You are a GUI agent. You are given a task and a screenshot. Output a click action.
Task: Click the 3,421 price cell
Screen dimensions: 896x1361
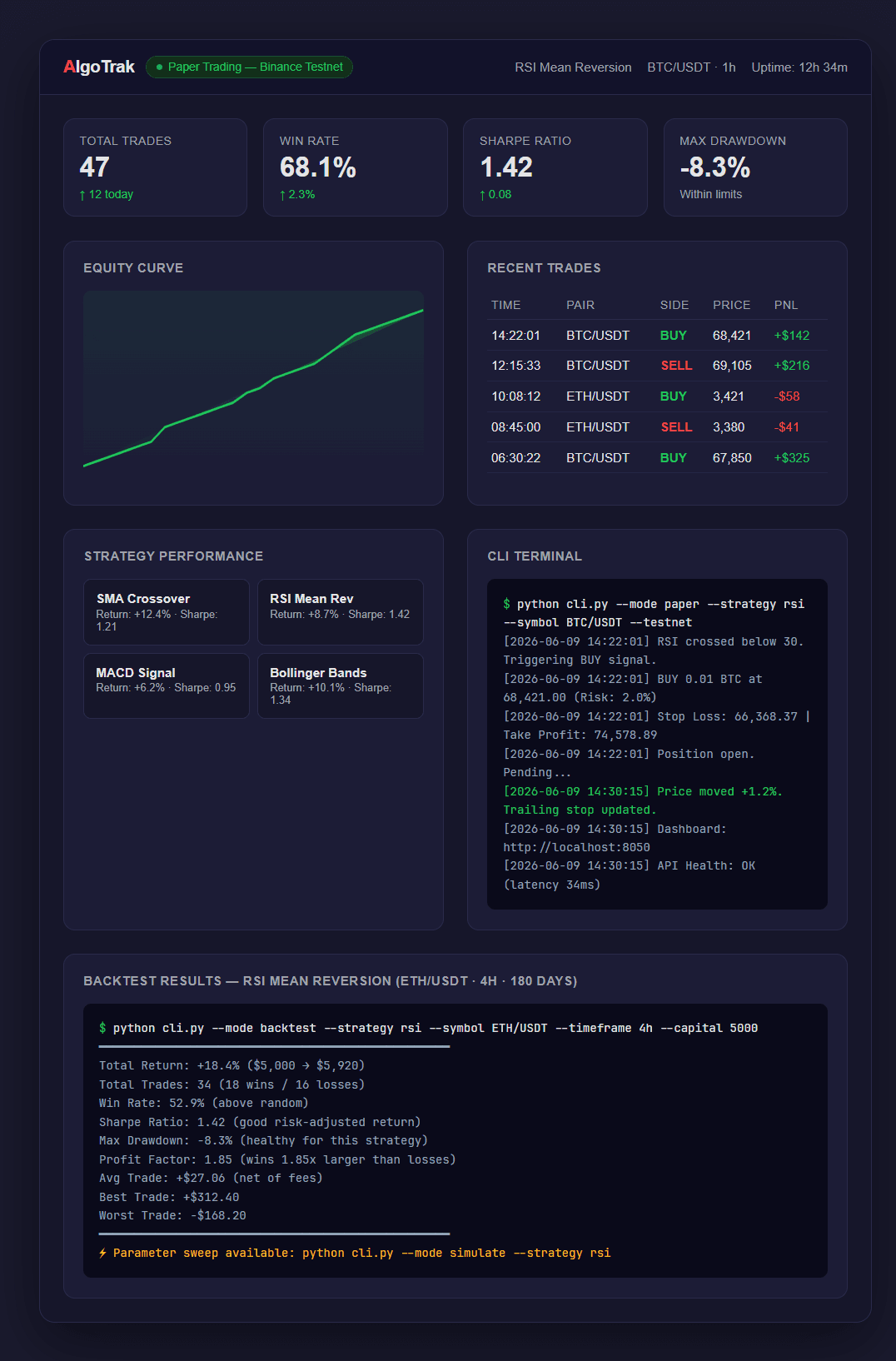[729, 396]
